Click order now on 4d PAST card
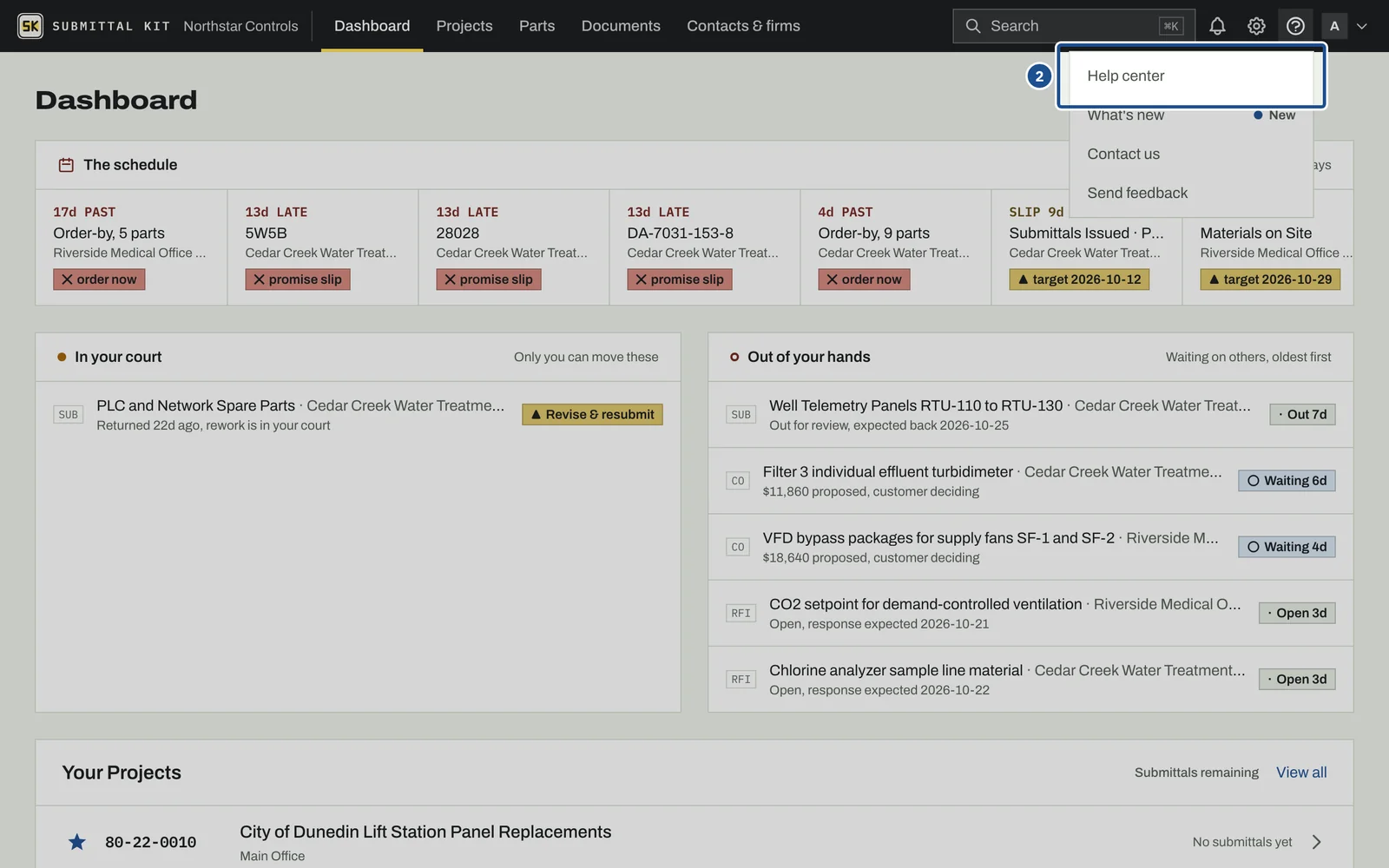This screenshot has width=1389, height=868. pyautogui.click(x=864, y=279)
